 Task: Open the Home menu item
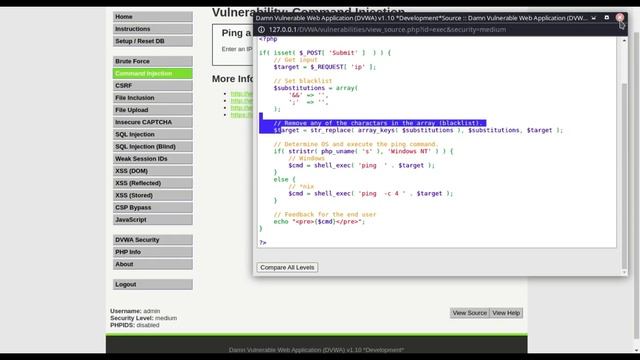tap(152, 17)
